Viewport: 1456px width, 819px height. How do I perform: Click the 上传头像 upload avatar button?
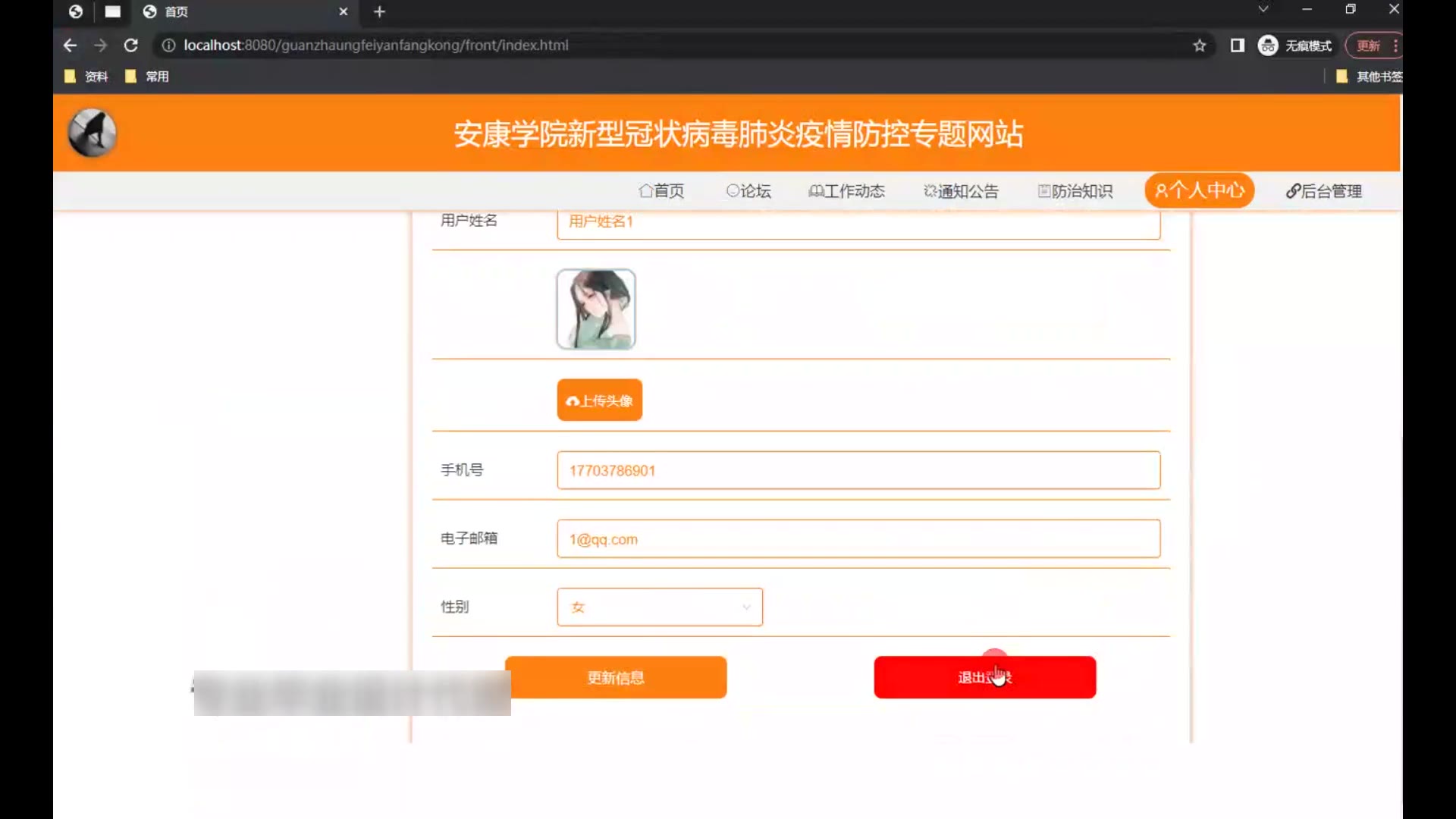[599, 400]
